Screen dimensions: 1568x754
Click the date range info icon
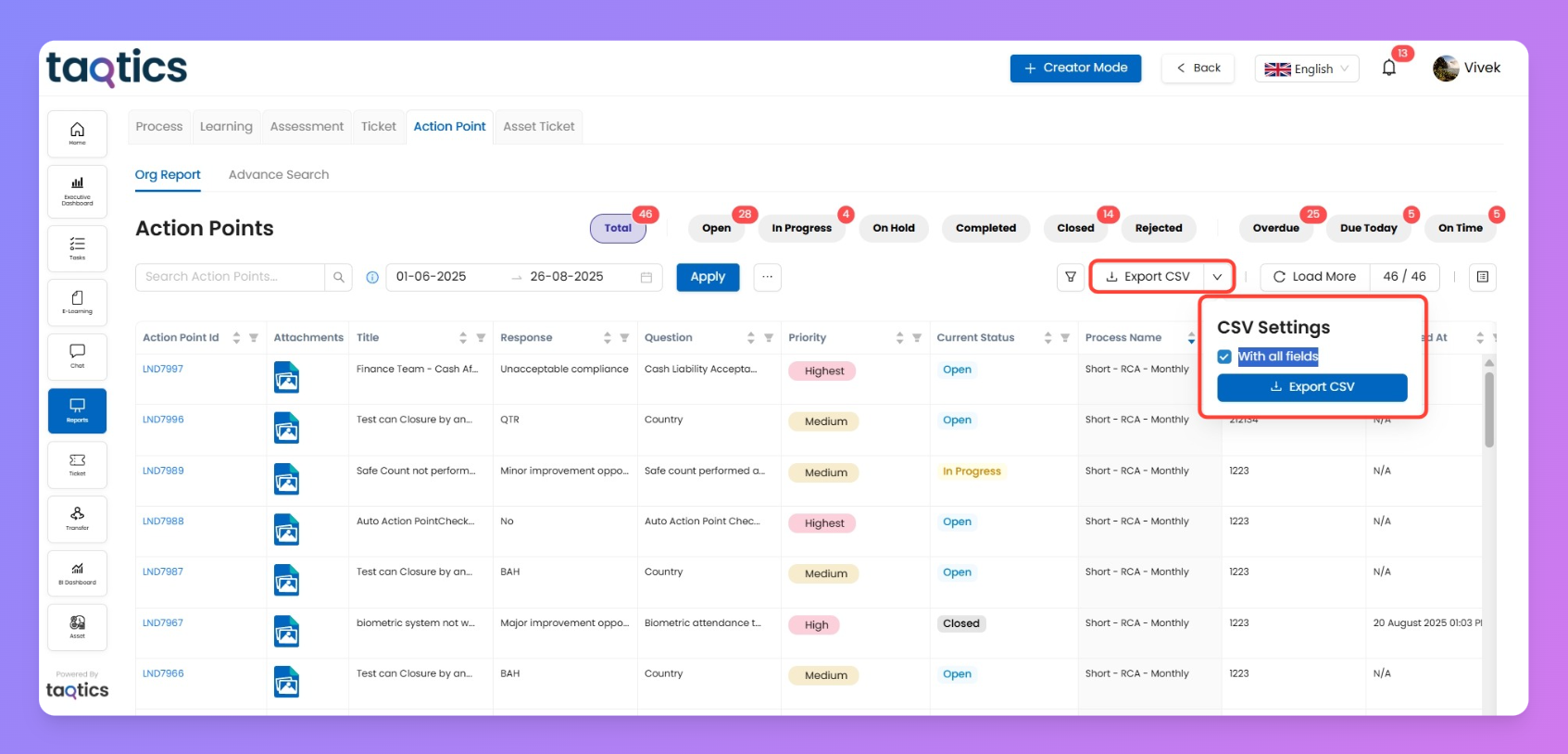pos(372,277)
